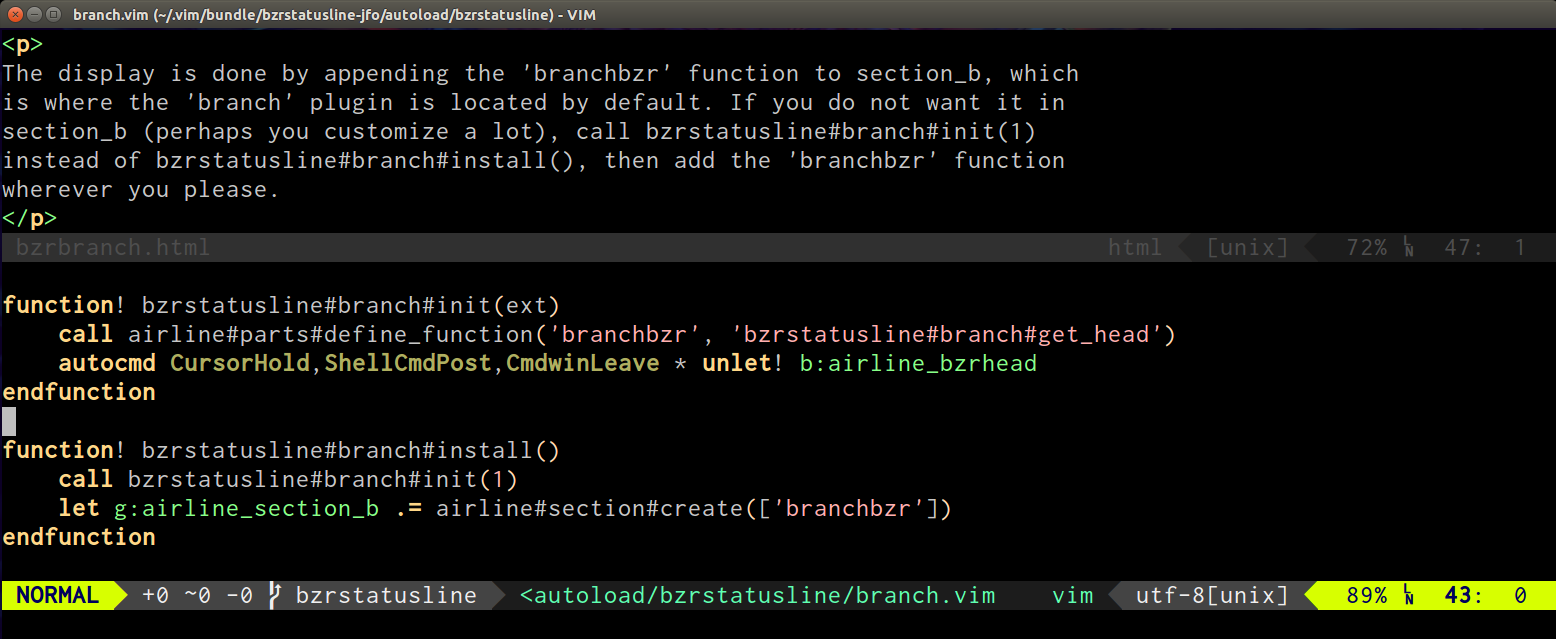Click the line starting 'section_b (perhaps you customize'

[x=520, y=132]
